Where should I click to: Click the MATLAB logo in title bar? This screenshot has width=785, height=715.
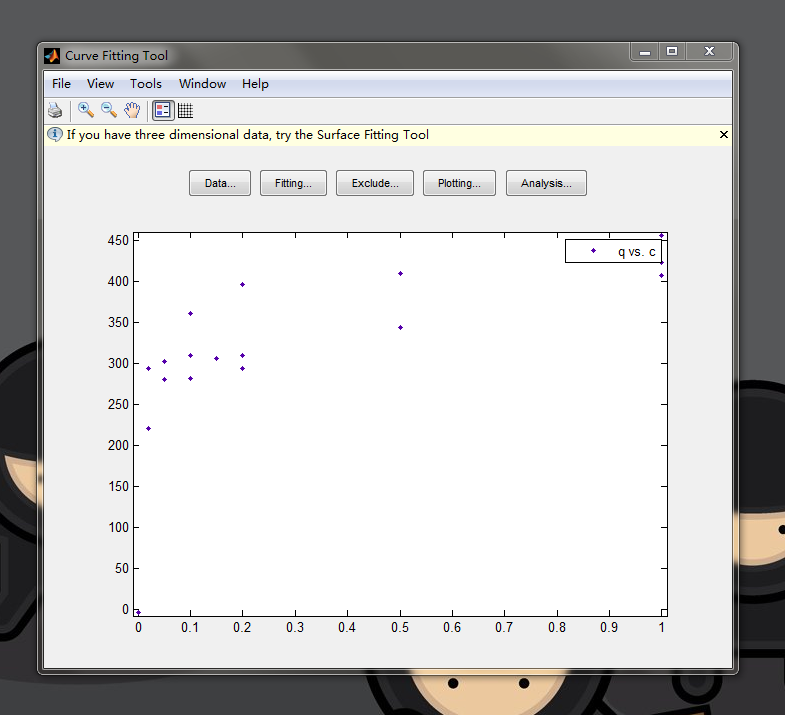(x=52, y=56)
